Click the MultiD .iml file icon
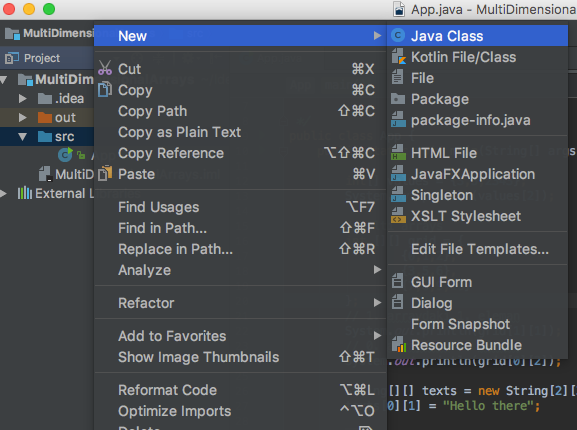The height and width of the screenshot is (430, 577). pos(45,174)
